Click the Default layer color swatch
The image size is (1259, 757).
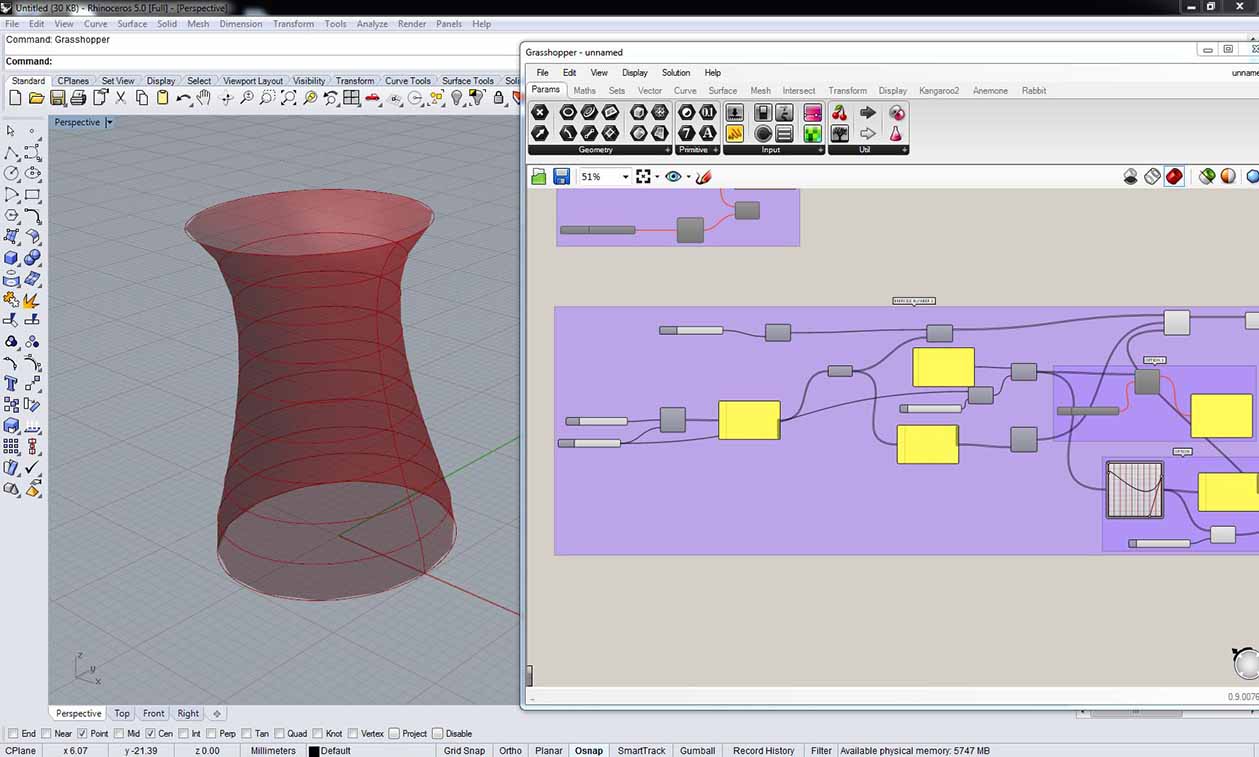[x=314, y=751]
